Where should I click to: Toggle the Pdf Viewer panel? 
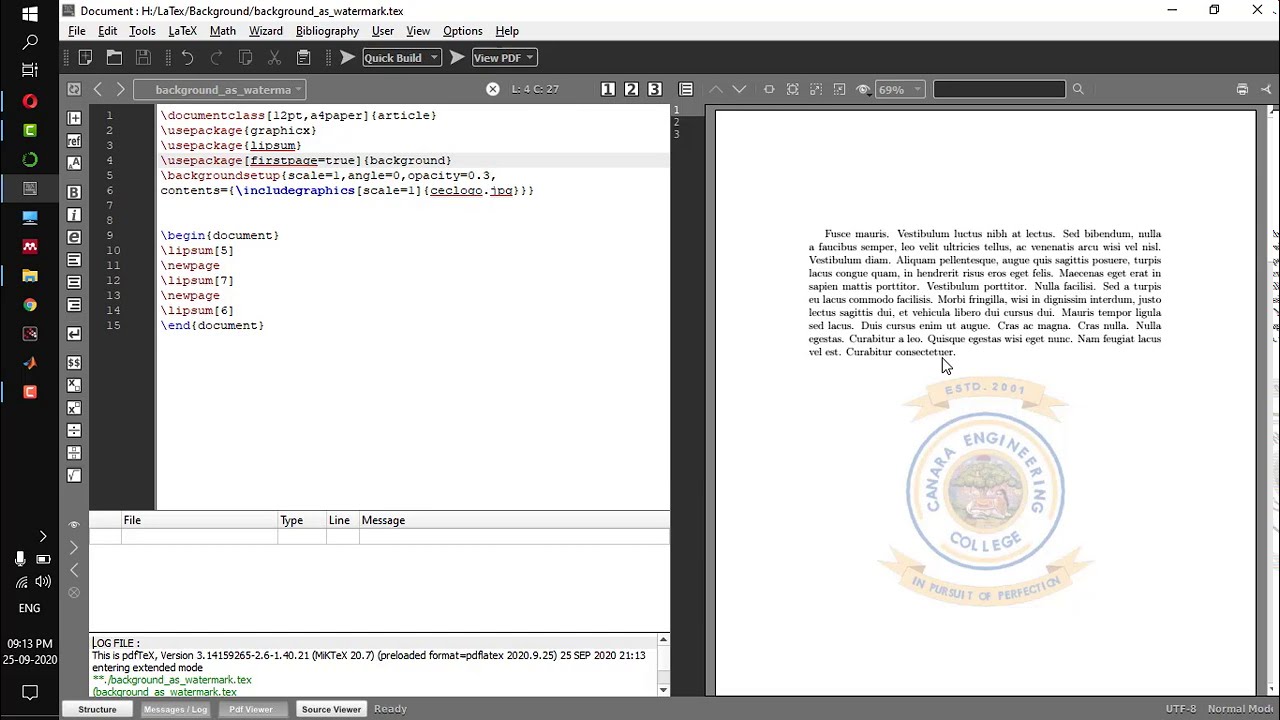pos(250,709)
